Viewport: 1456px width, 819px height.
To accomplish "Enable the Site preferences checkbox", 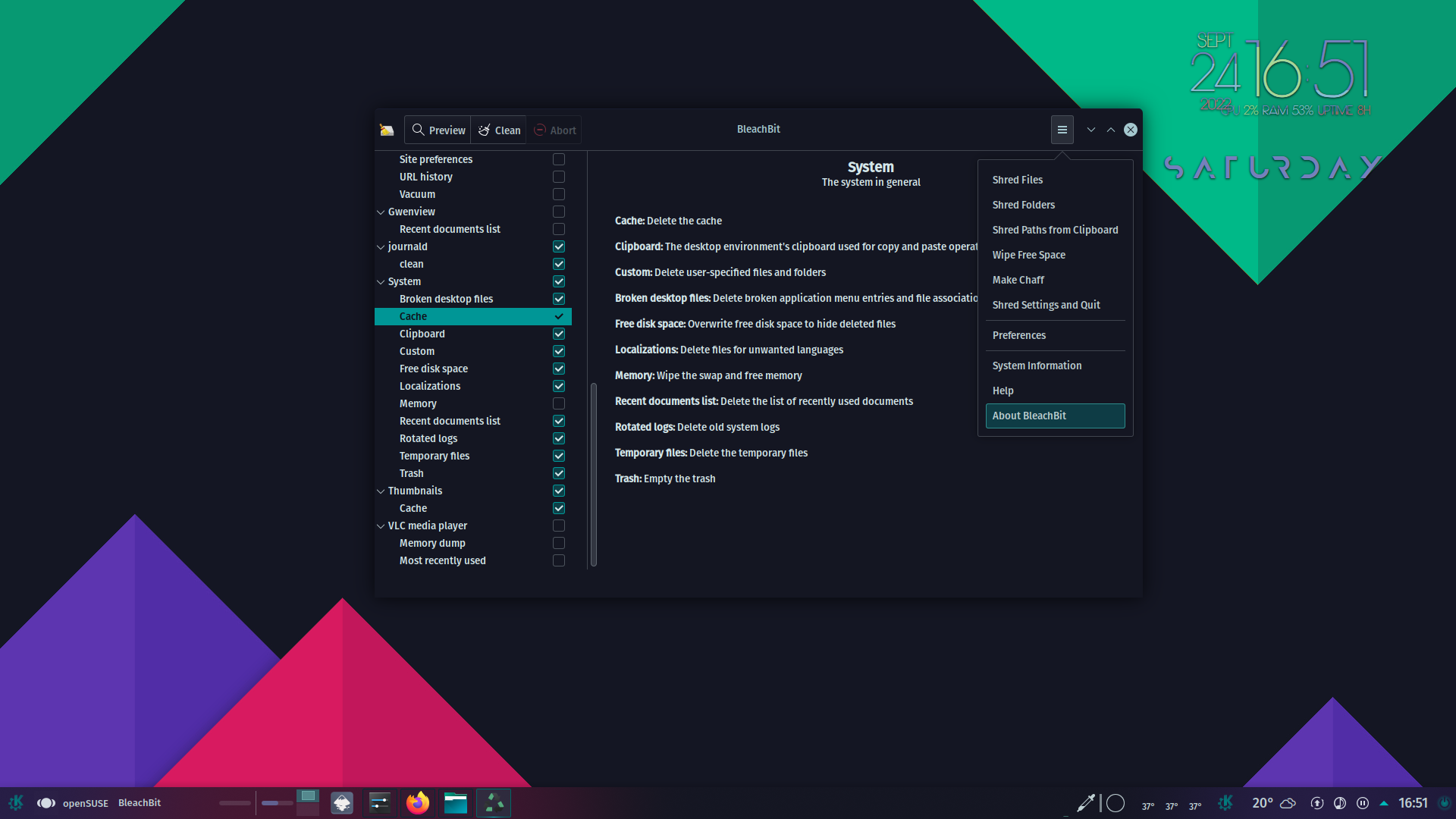I will (x=559, y=159).
